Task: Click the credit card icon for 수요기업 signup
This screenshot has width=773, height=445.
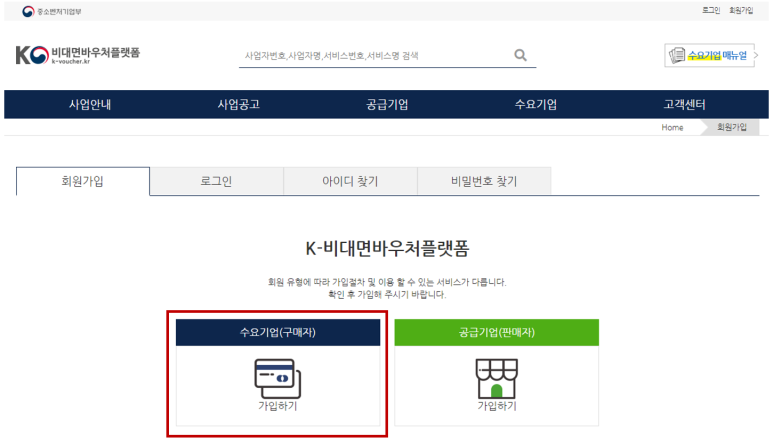Action: [278, 378]
